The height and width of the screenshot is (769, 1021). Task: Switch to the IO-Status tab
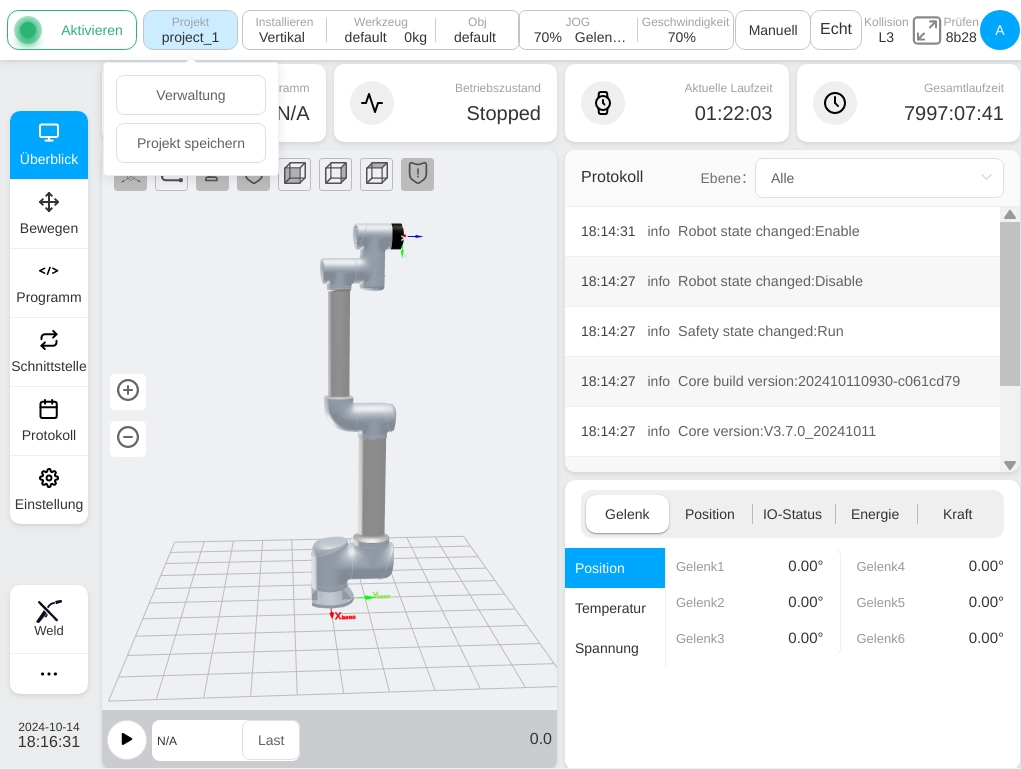[x=792, y=514]
